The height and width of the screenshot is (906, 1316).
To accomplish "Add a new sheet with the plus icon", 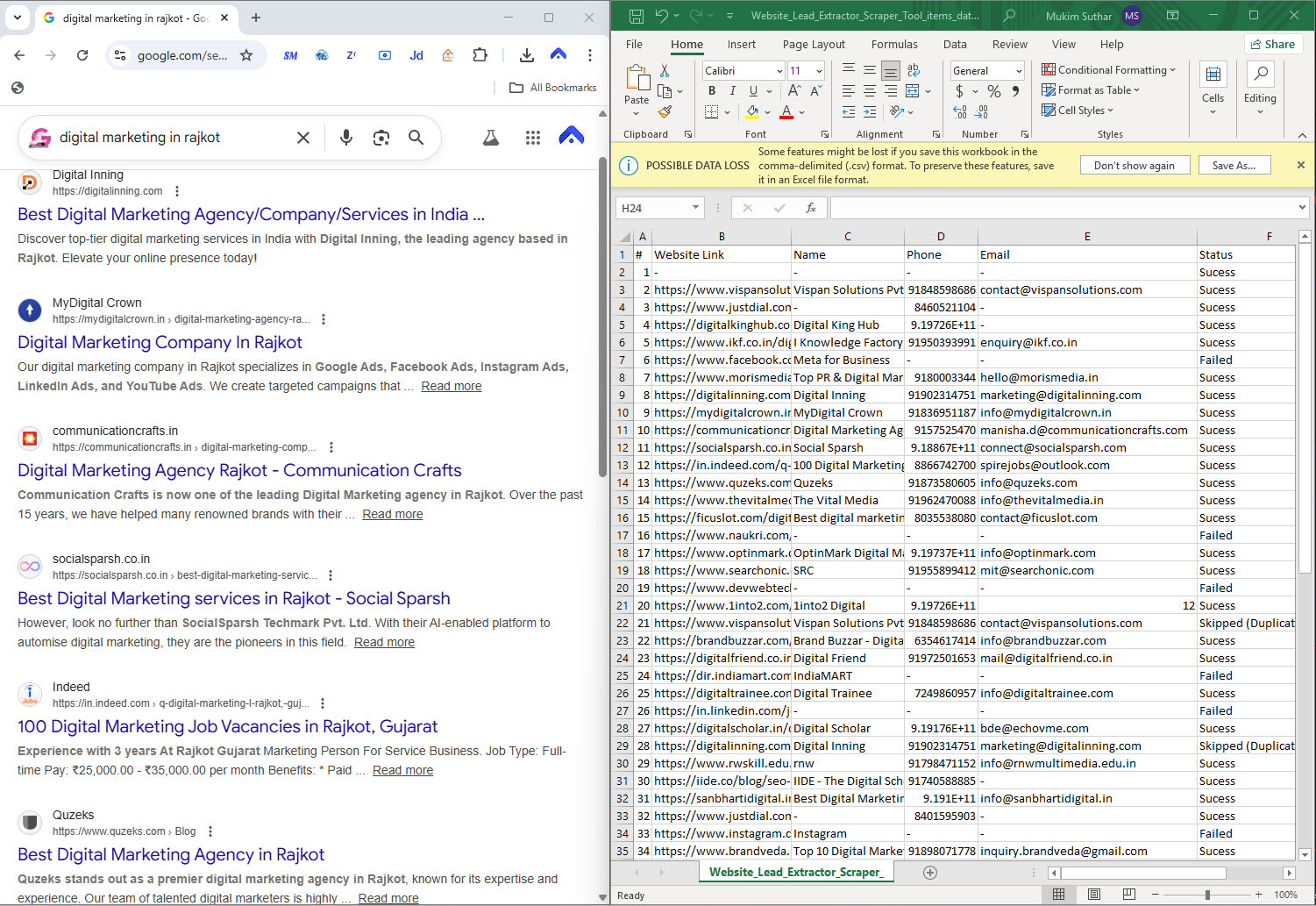I will click(930, 873).
